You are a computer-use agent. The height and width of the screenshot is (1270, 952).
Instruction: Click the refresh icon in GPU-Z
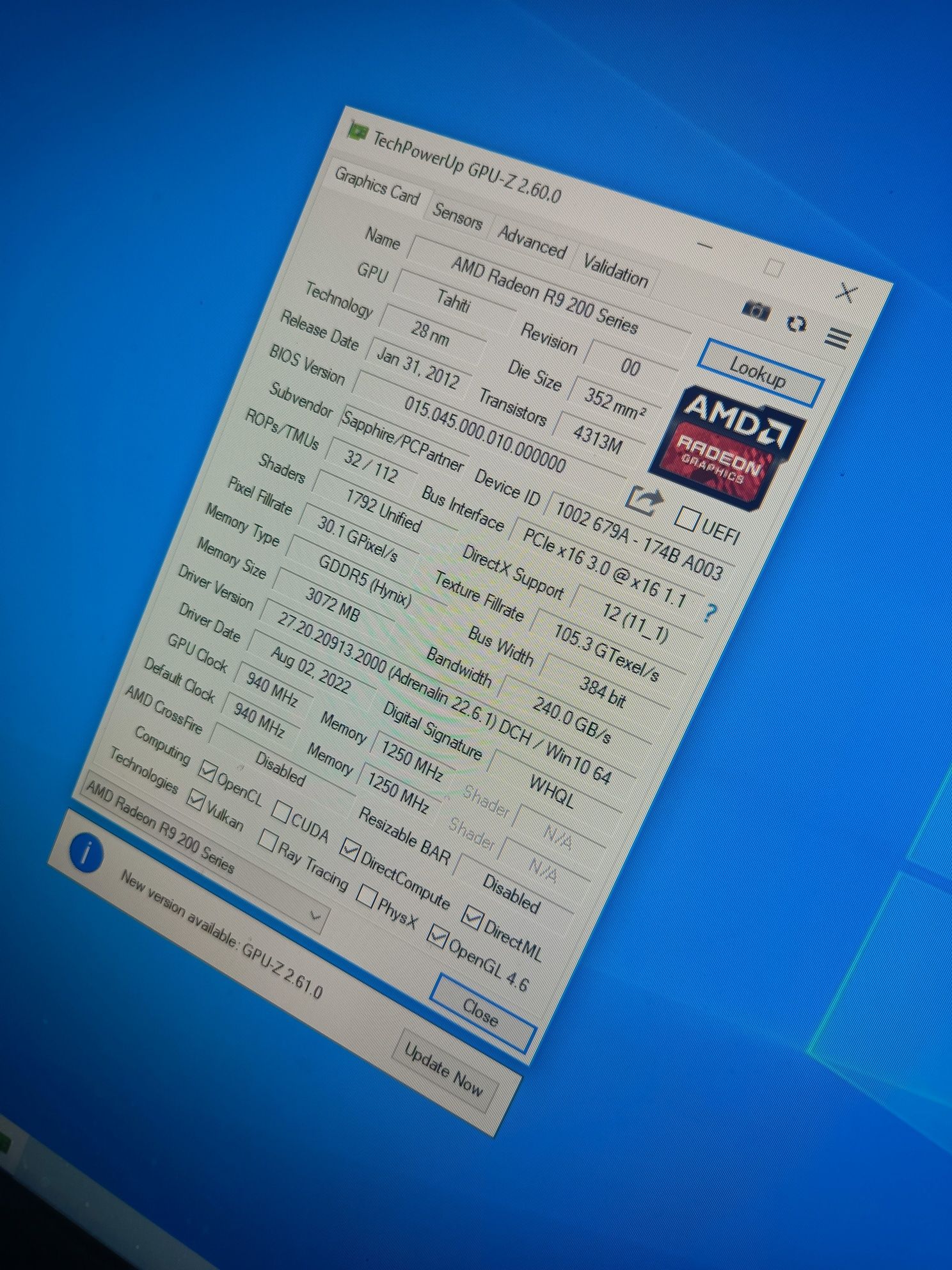pyautogui.click(x=796, y=323)
